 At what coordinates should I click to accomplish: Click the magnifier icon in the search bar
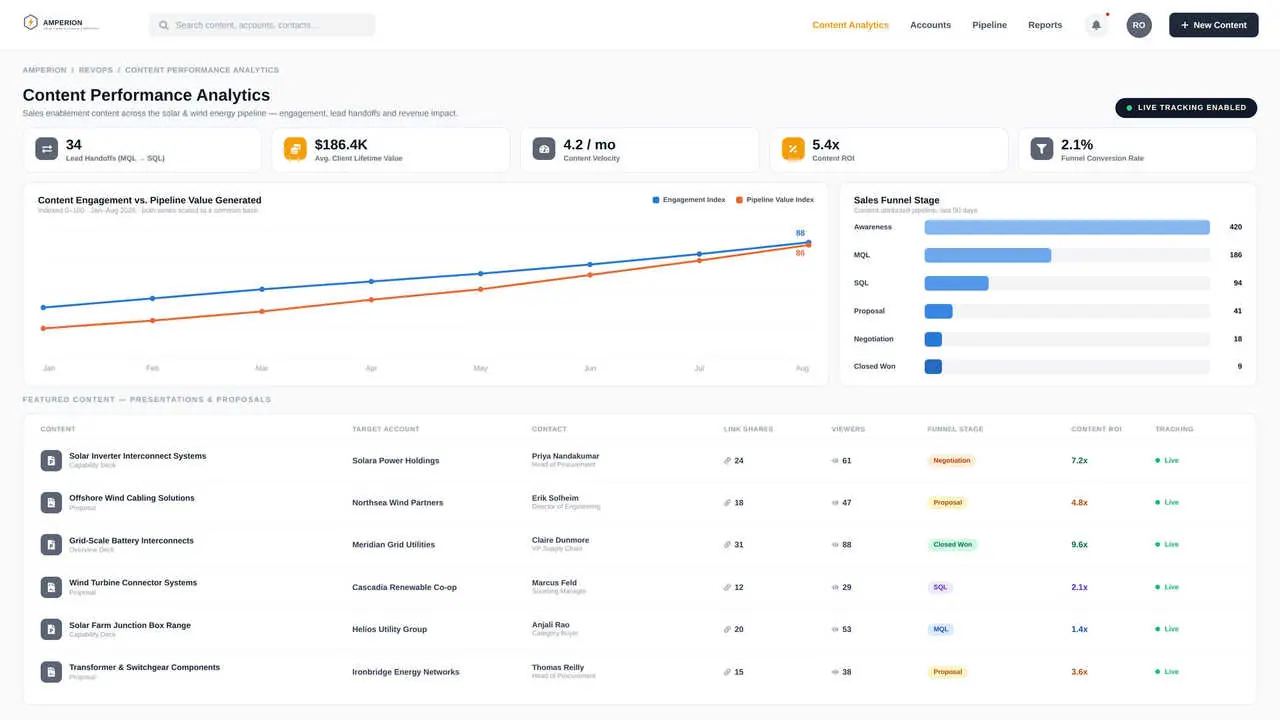pyautogui.click(x=164, y=25)
